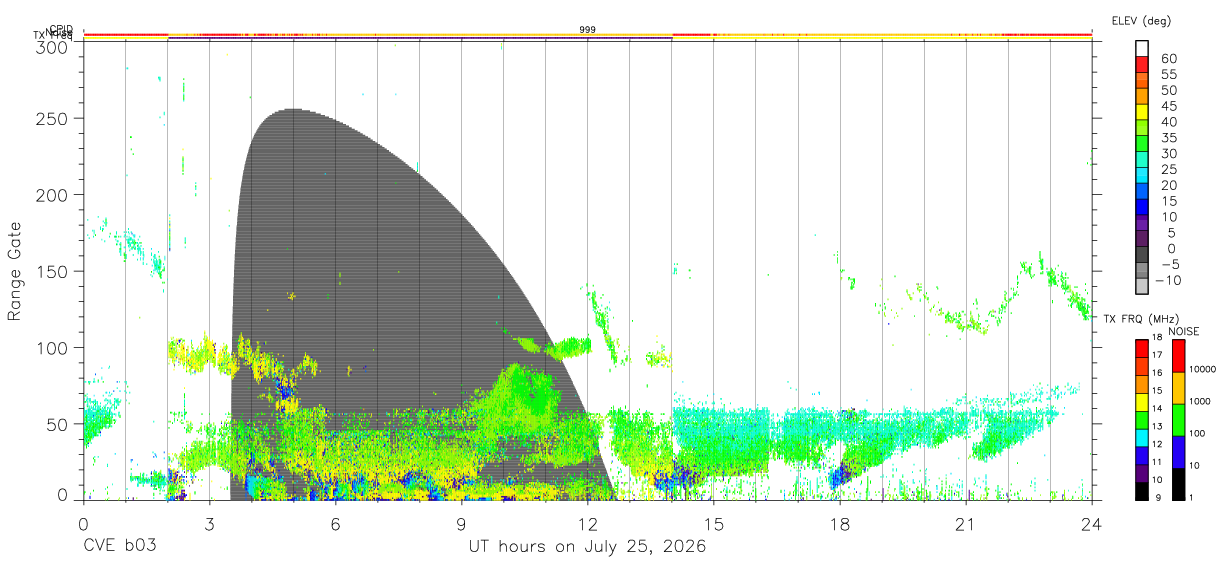Viewport: 1228px width, 567px height.
Task: Select the white top segment of ELEV bar
Action: [x=1142, y=48]
